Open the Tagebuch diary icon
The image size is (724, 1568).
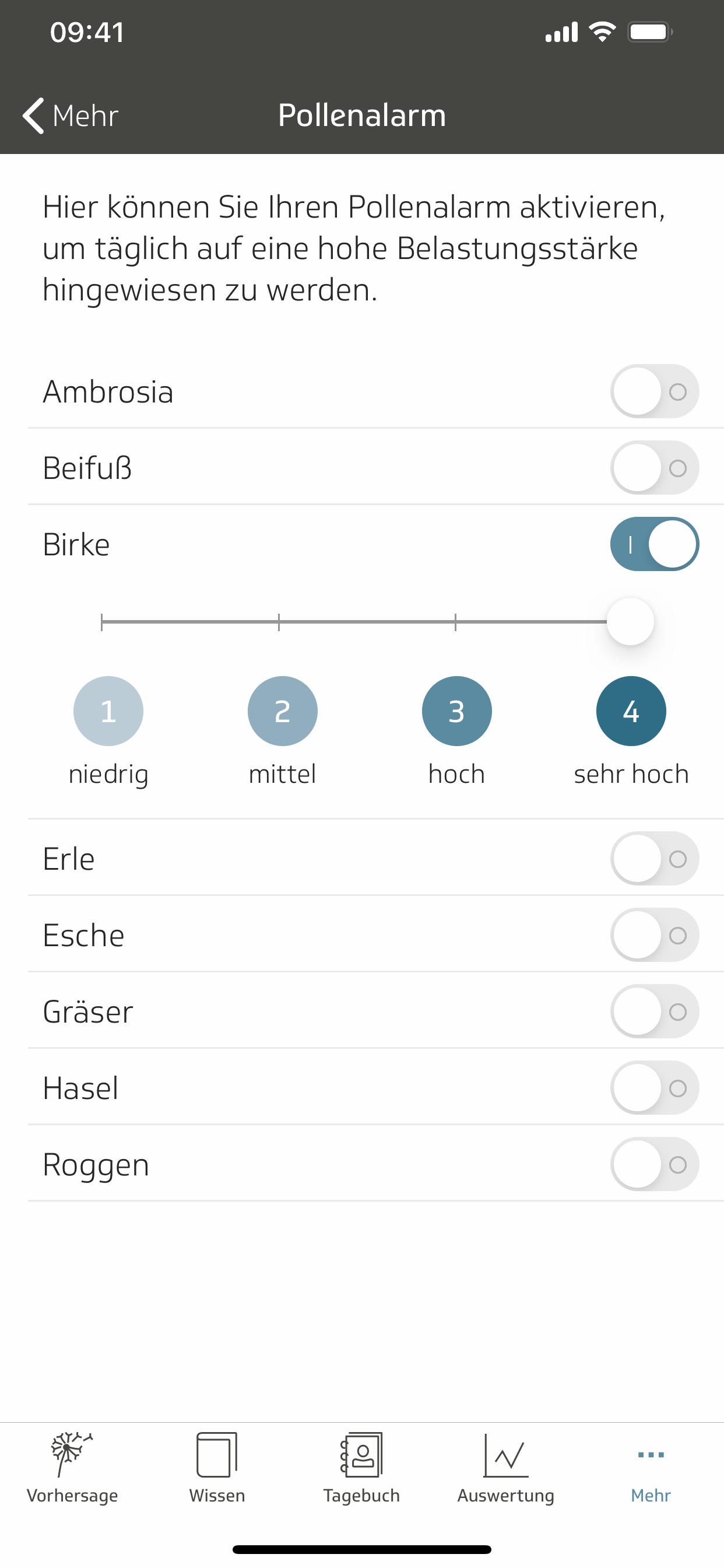(x=361, y=1454)
